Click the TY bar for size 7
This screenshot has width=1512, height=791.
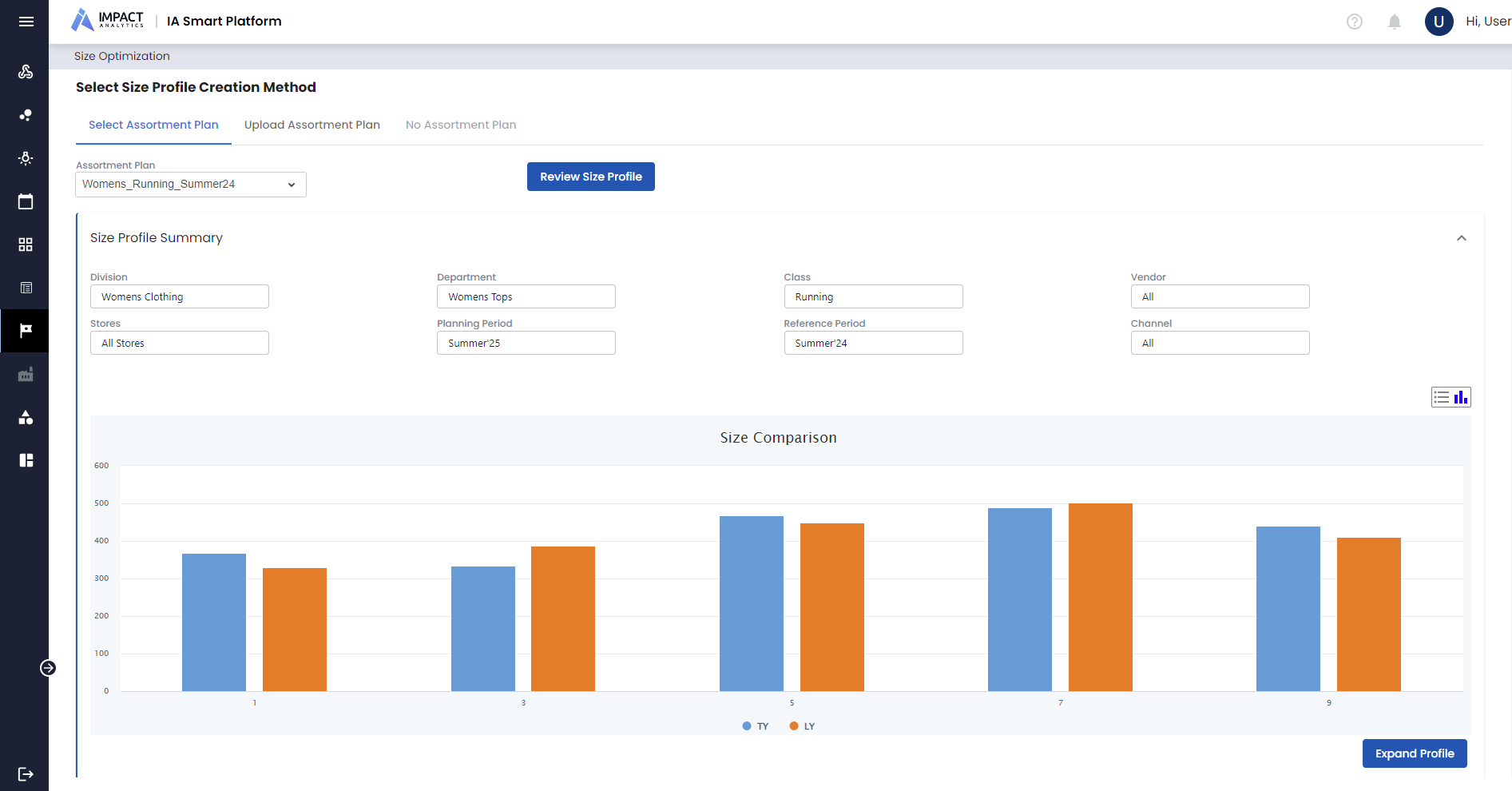[1020, 600]
